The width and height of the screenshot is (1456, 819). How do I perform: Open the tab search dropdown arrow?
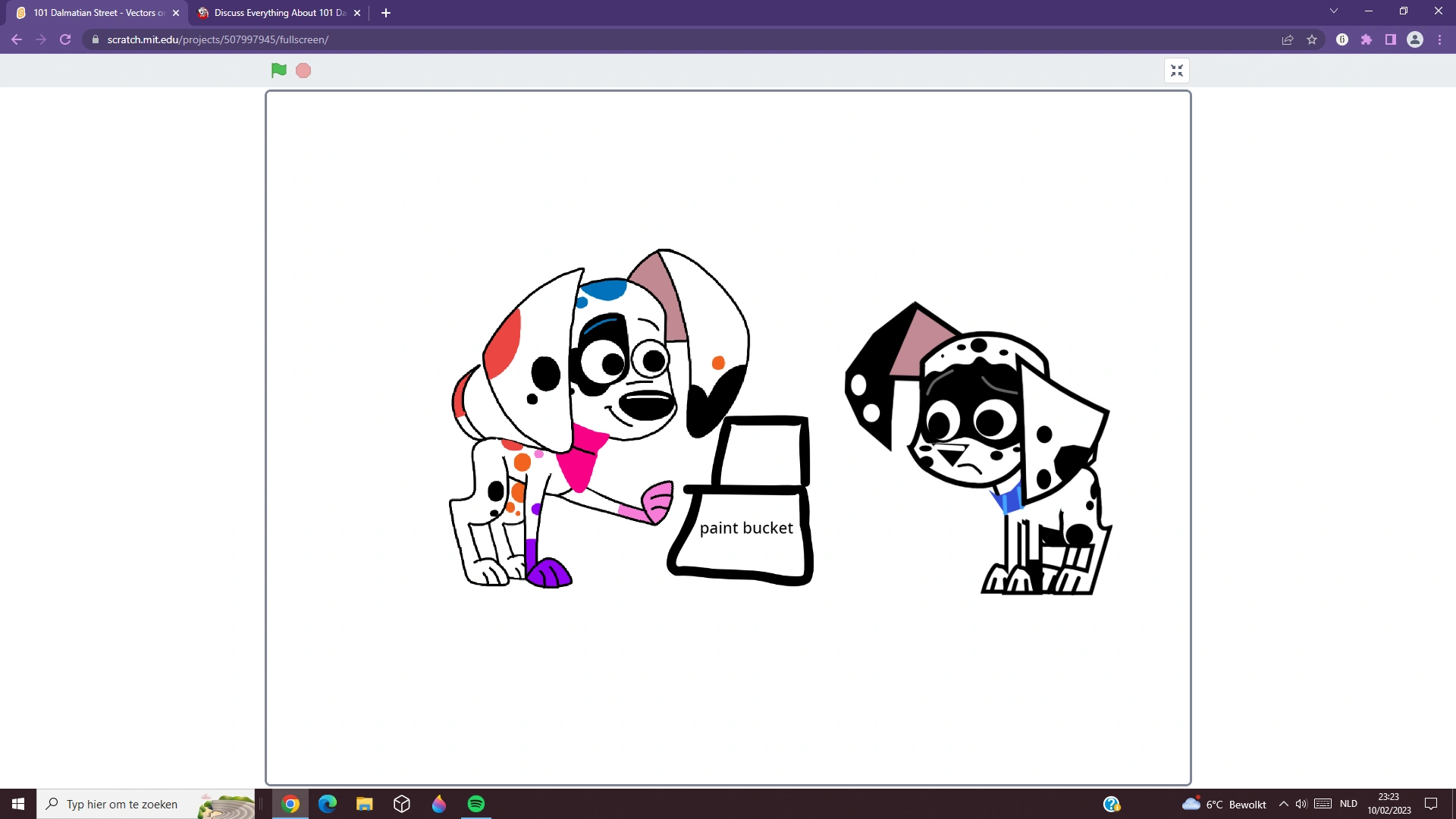(1333, 11)
